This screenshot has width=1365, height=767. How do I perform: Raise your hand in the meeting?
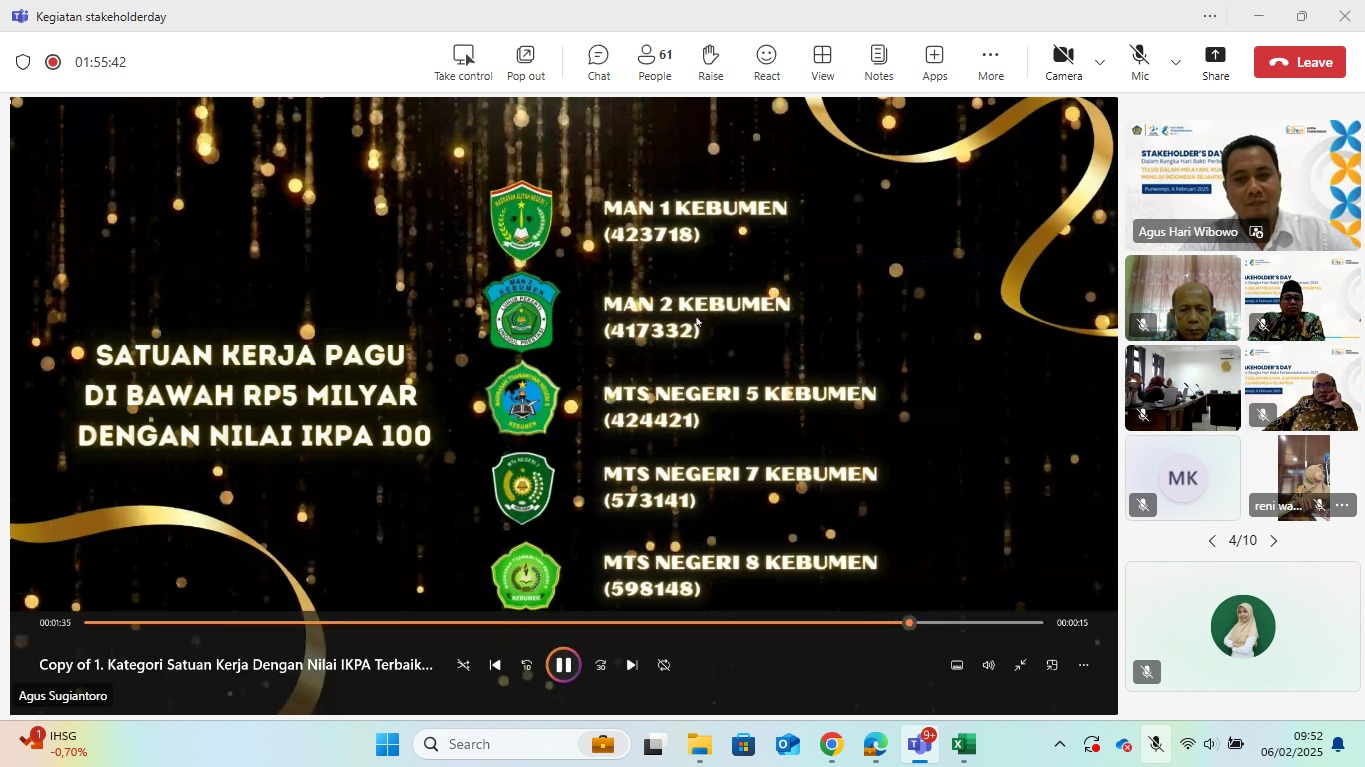[x=711, y=62]
